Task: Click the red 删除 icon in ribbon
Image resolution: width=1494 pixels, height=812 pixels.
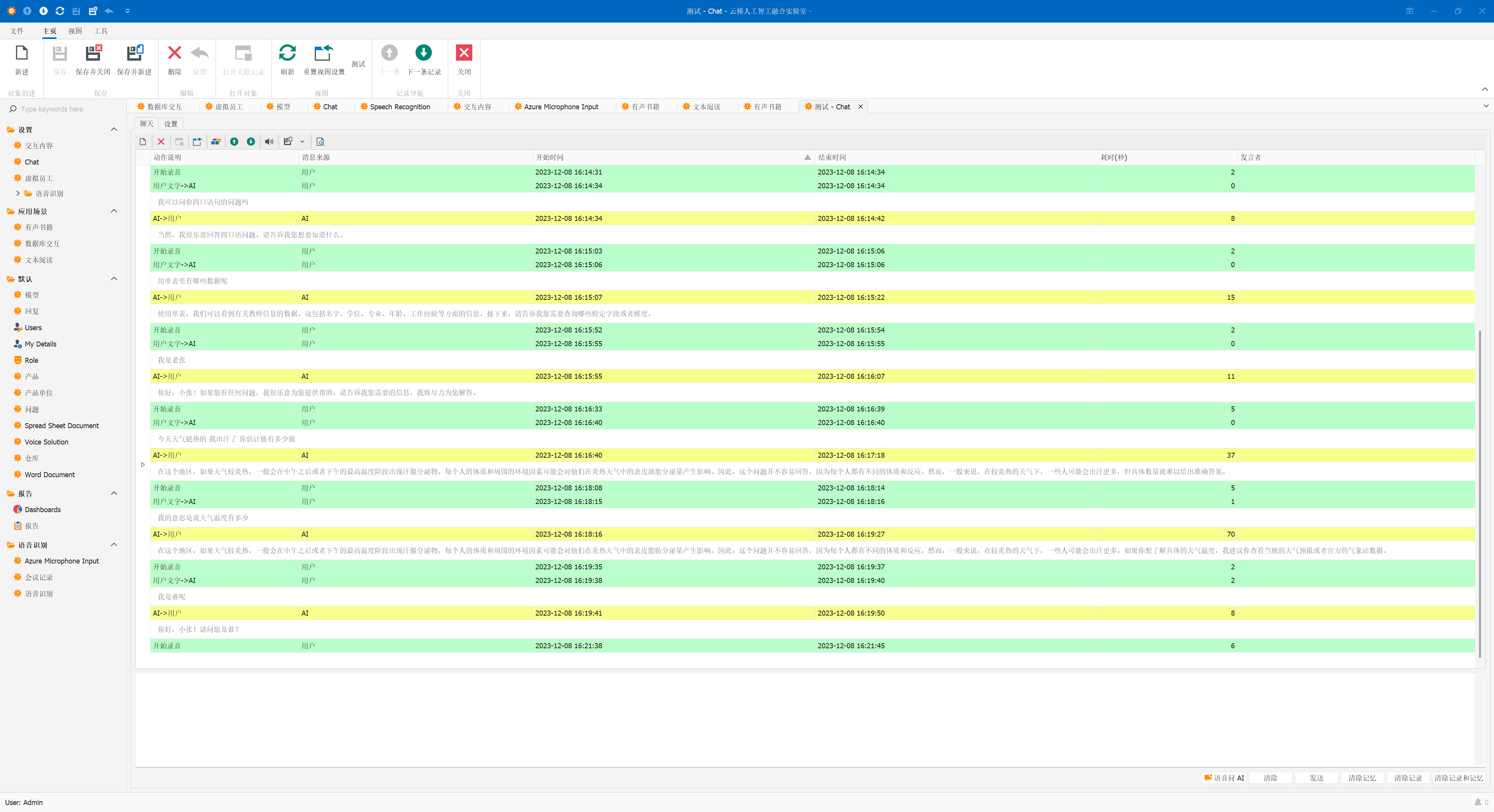Action: [175, 53]
